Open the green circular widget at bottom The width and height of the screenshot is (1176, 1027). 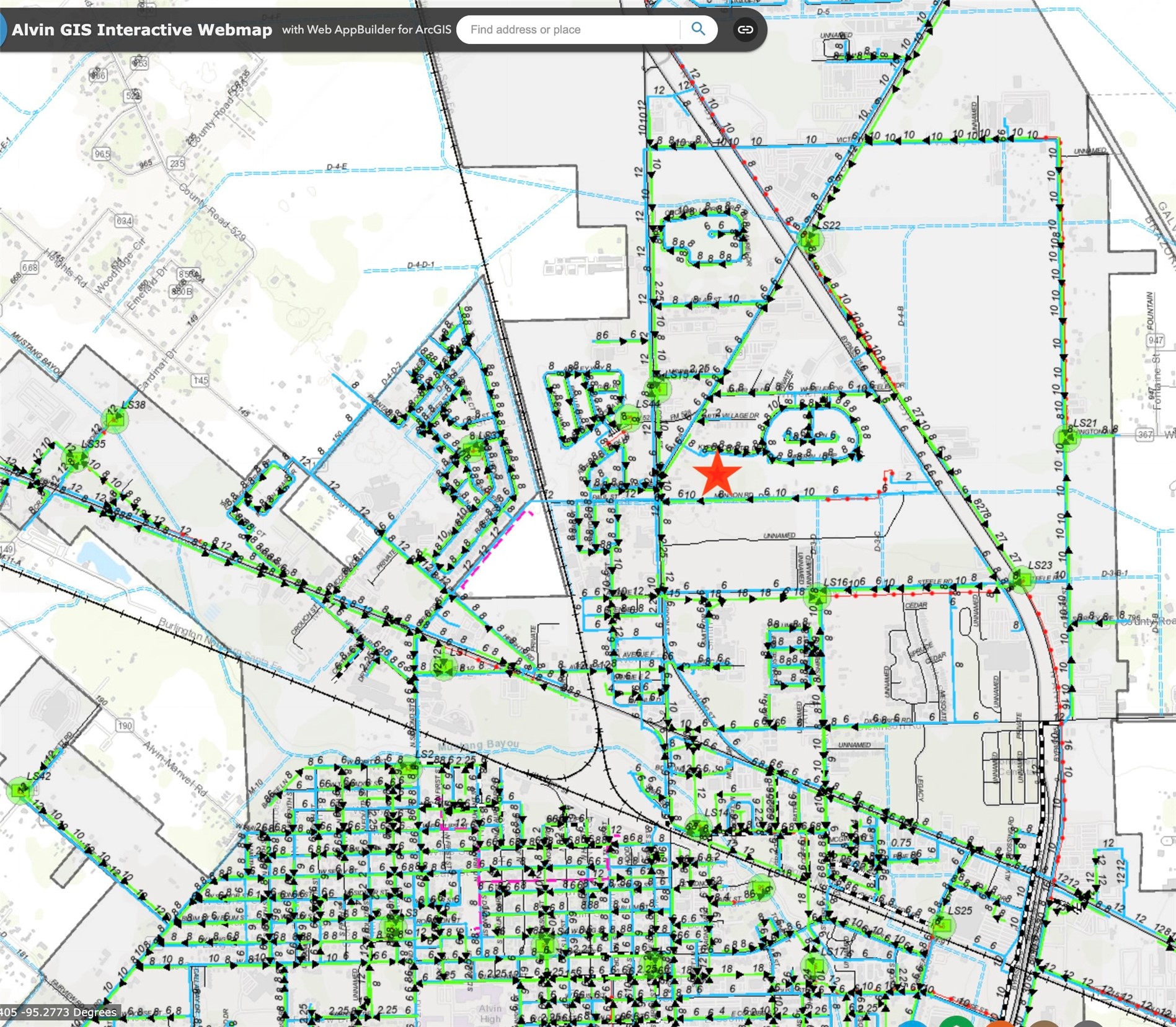957,1023
